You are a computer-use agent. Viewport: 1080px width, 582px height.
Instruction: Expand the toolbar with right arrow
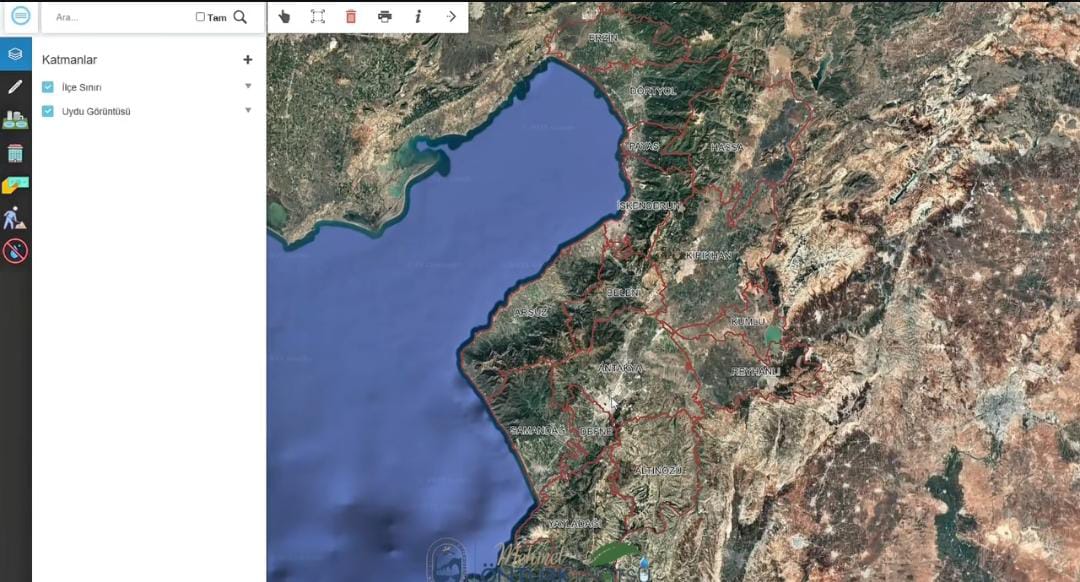pos(451,16)
